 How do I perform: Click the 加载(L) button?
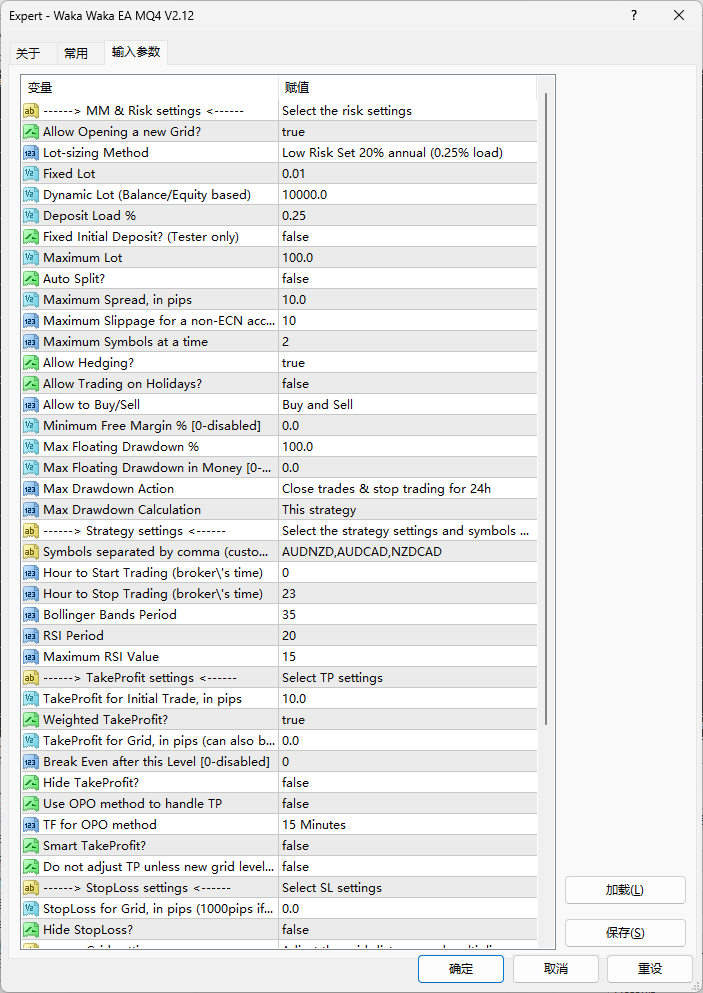[x=625, y=890]
